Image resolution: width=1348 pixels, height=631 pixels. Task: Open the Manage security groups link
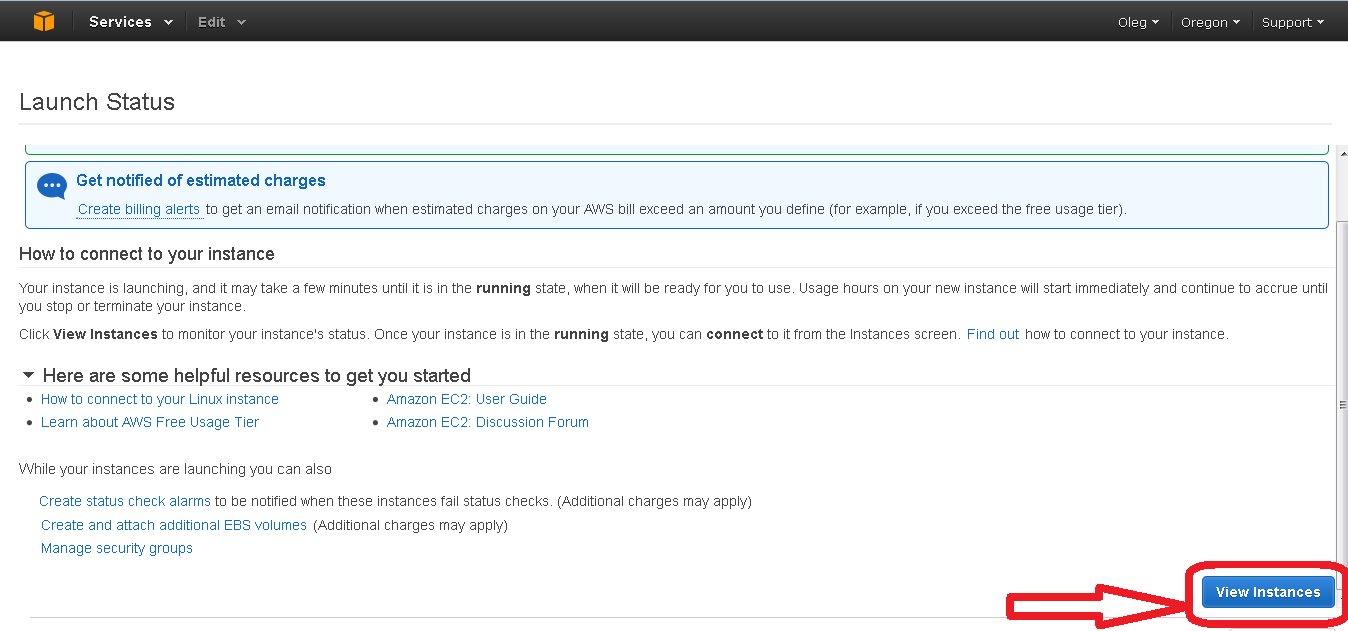(117, 548)
